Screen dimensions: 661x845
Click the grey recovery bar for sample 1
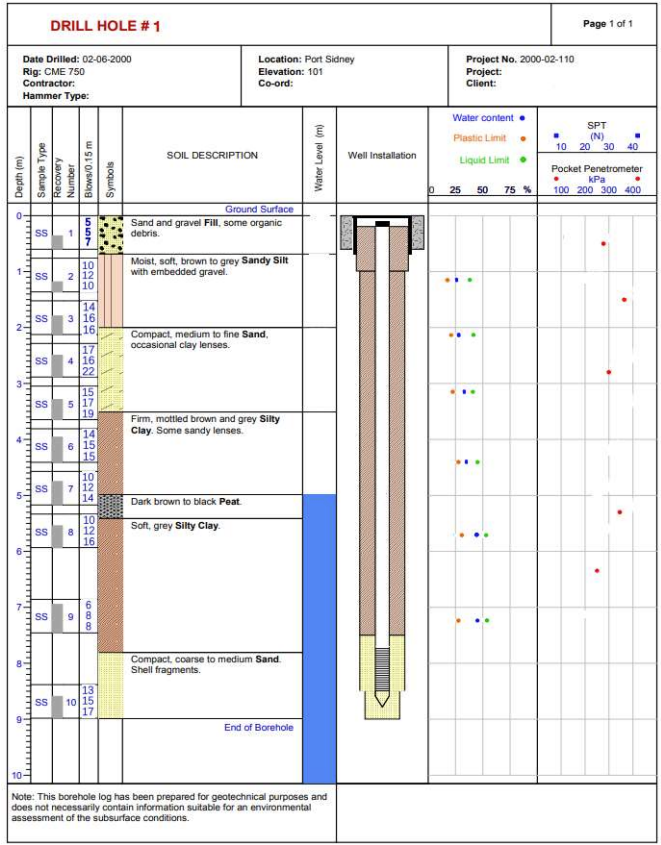coord(58,242)
